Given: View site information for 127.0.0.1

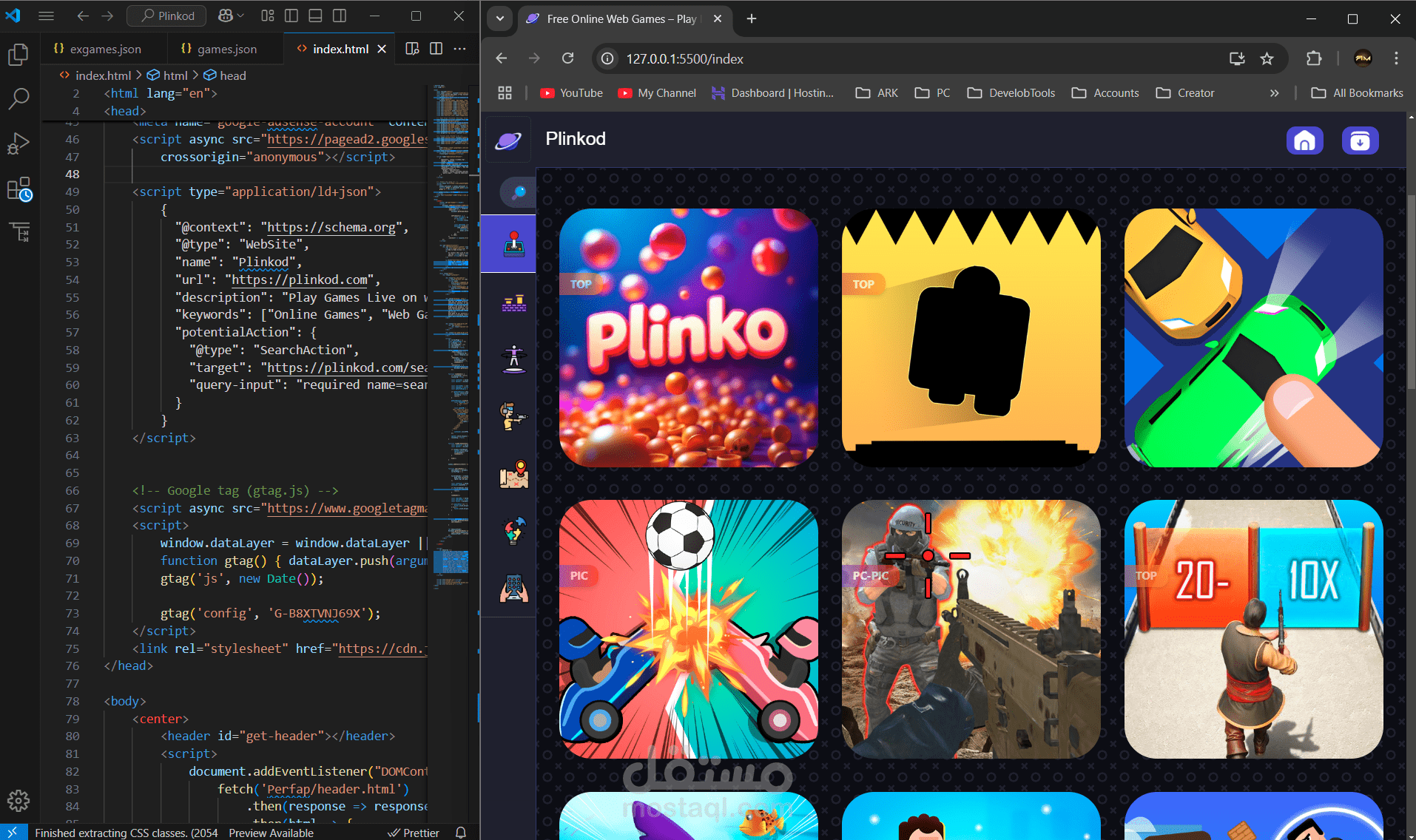Looking at the screenshot, I should [x=607, y=58].
